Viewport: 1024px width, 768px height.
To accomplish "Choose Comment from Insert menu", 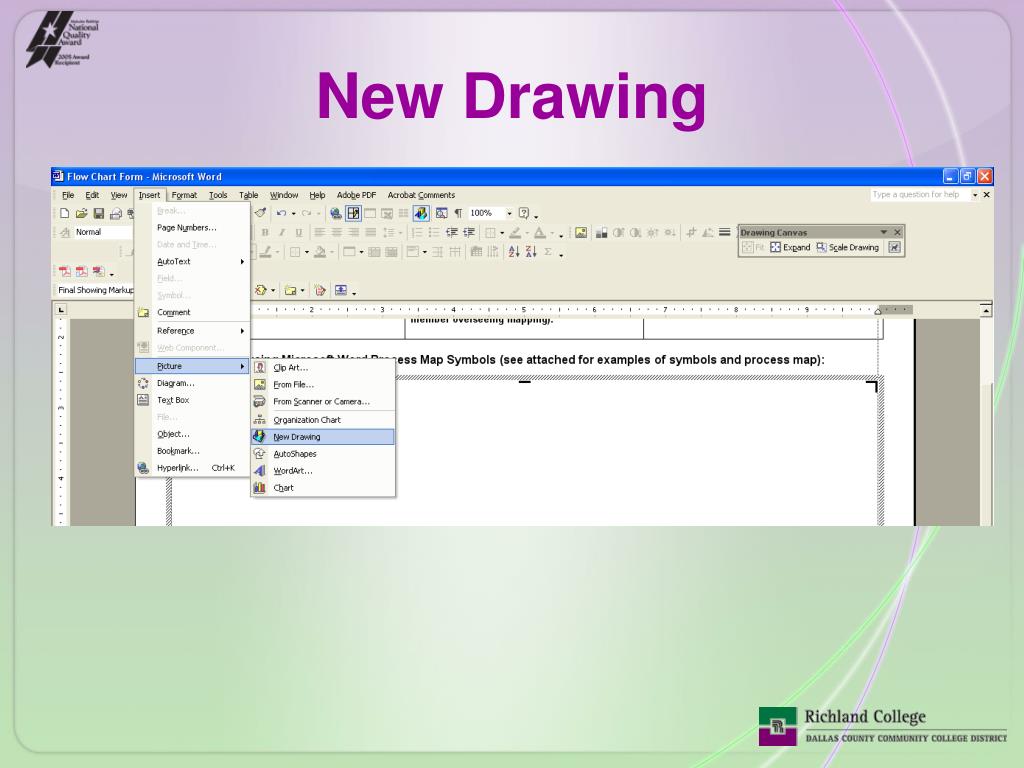I will coord(193,313).
